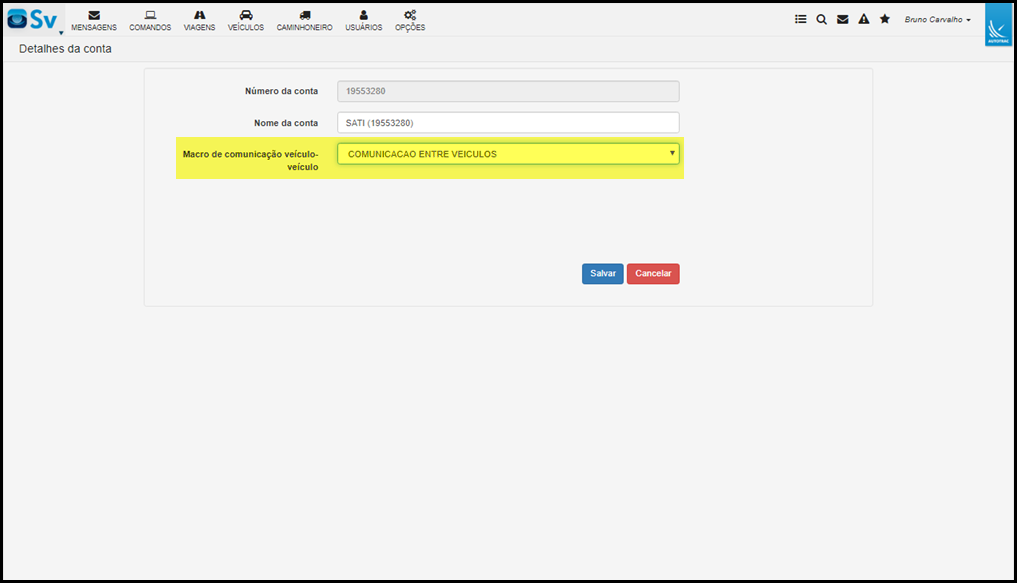Screen dimensions: 1017x583
Task: Click the search magnifier icon
Action: (x=822, y=19)
